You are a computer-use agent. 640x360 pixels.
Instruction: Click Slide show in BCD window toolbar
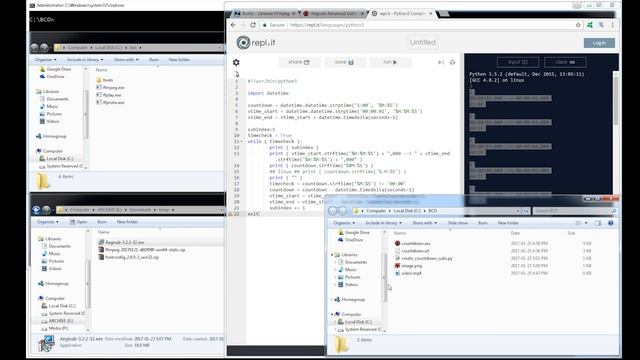point(458,223)
